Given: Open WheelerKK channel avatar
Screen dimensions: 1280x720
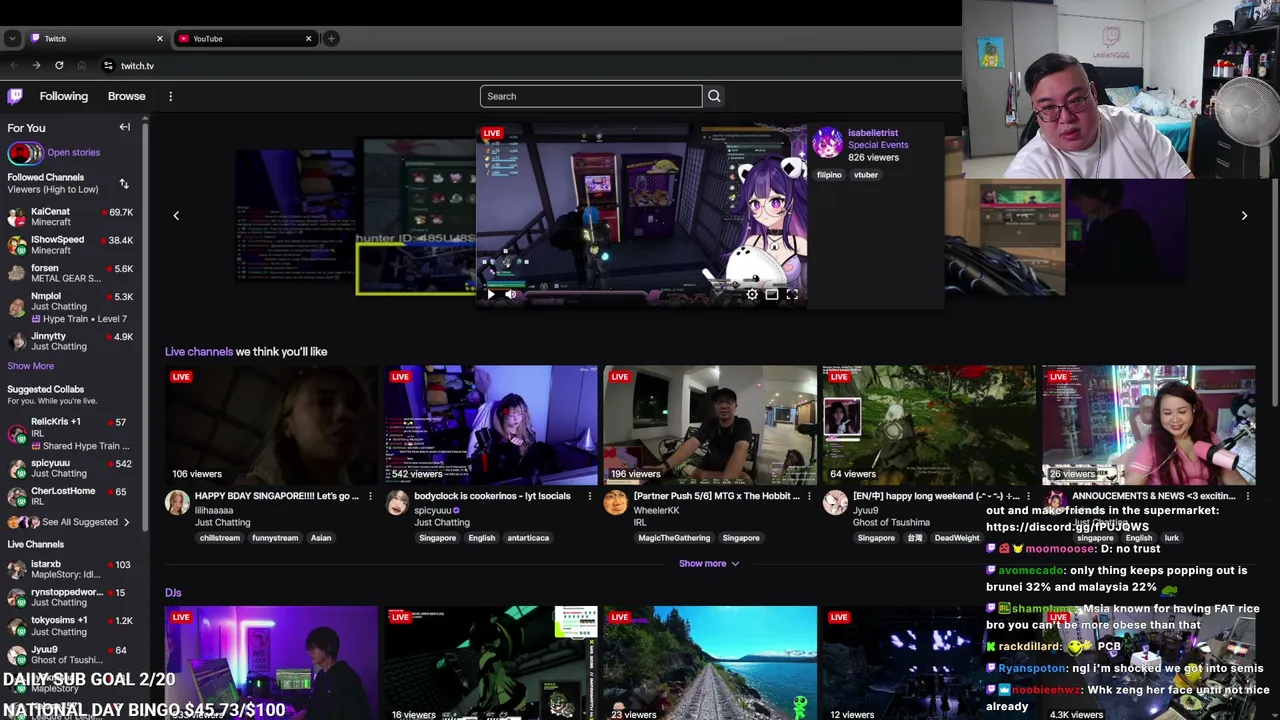Looking at the screenshot, I should 616,503.
